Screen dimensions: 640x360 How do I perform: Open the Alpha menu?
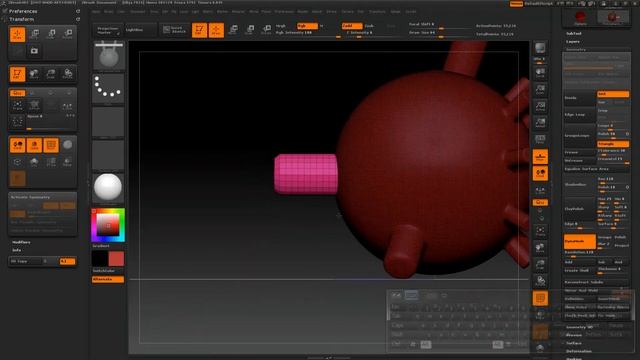pos(96,11)
